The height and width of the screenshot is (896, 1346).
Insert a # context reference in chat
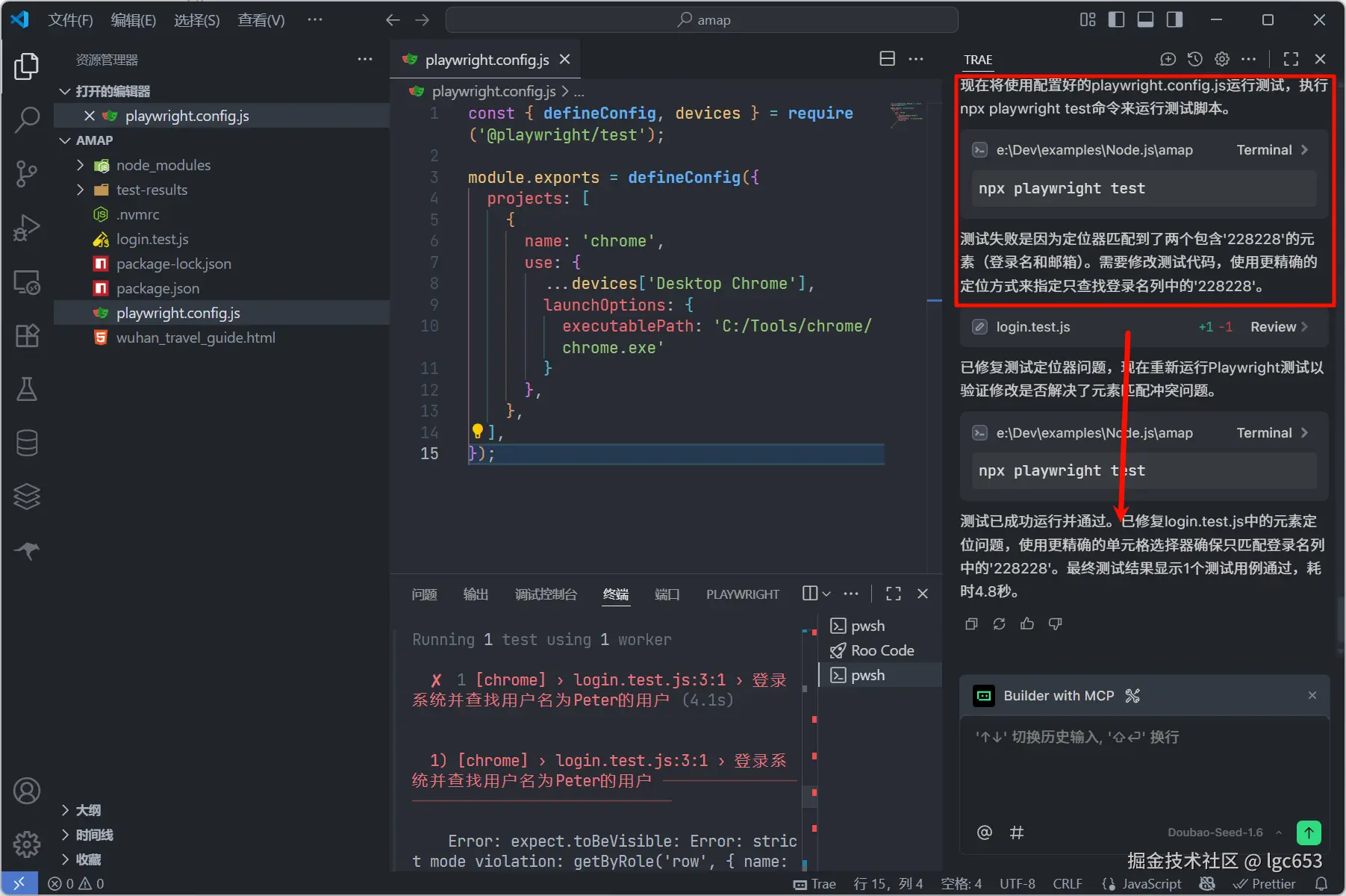1017,833
